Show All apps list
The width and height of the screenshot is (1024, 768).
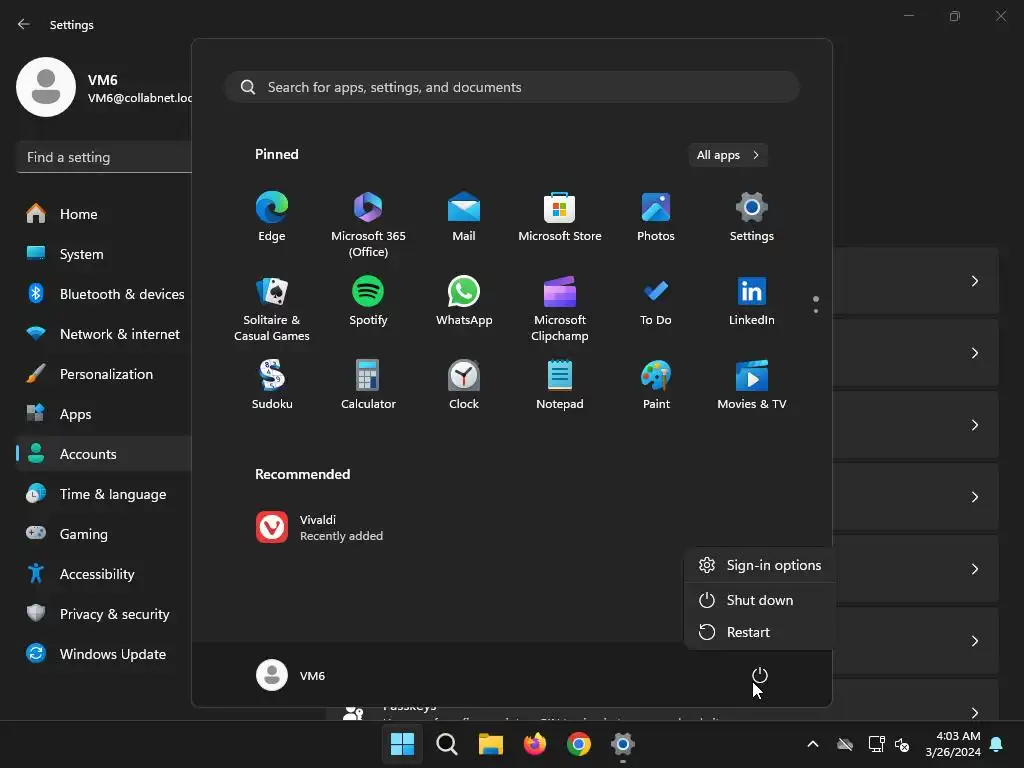click(728, 155)
